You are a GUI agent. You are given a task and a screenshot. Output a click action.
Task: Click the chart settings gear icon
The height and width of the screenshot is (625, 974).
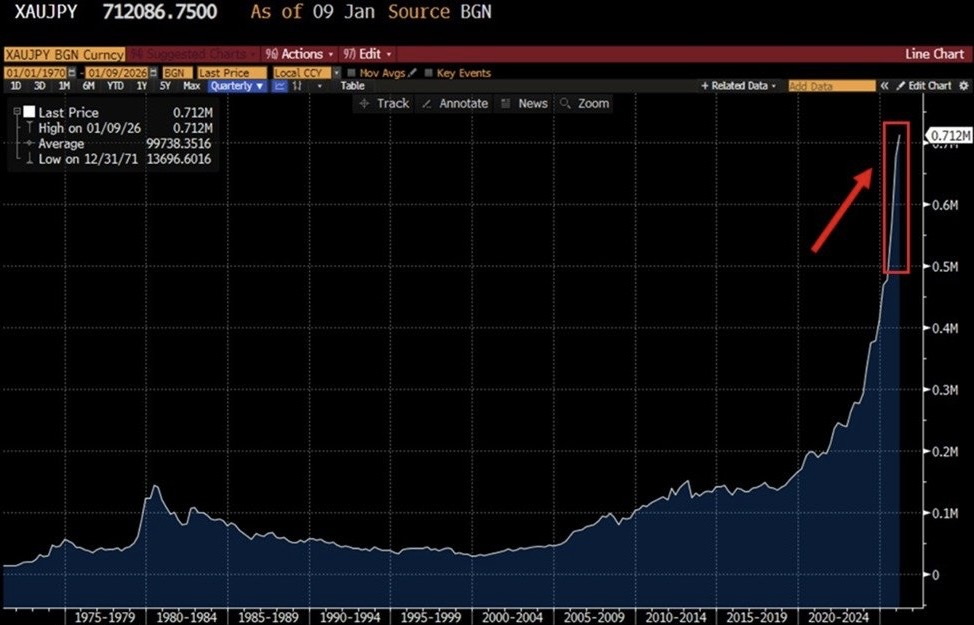click(963, 86)
